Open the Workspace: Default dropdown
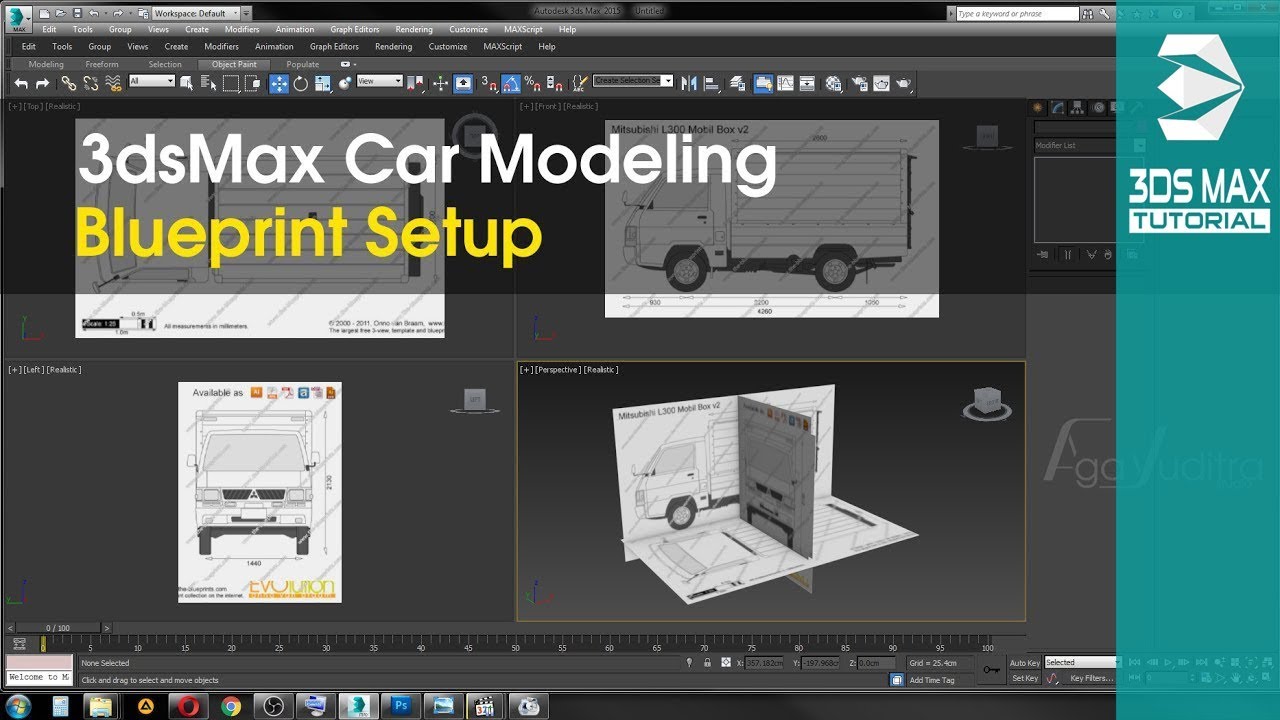Screen dimensions: 1280x720 (x=195, y=14)
